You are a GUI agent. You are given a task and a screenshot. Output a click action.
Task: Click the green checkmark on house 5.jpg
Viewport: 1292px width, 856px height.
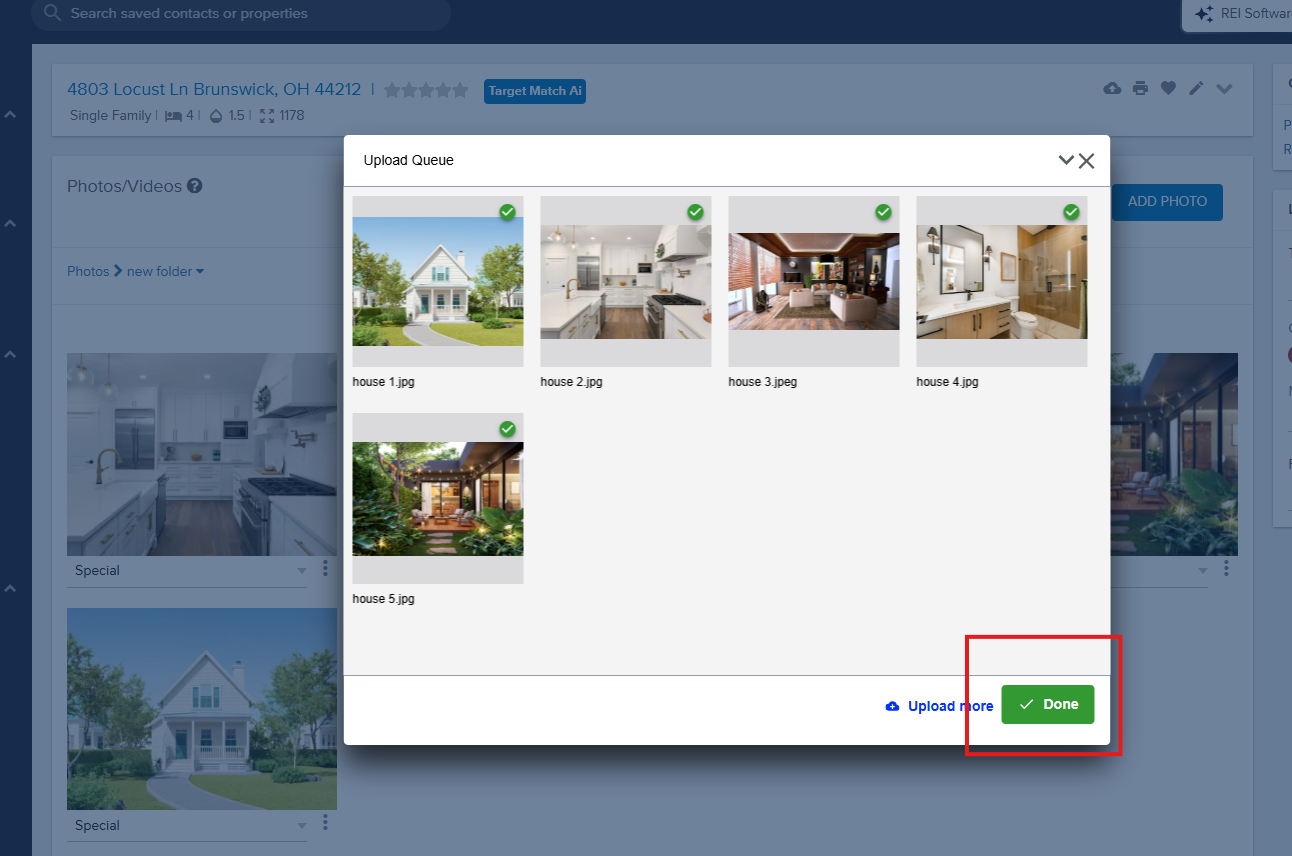point(507,429)
